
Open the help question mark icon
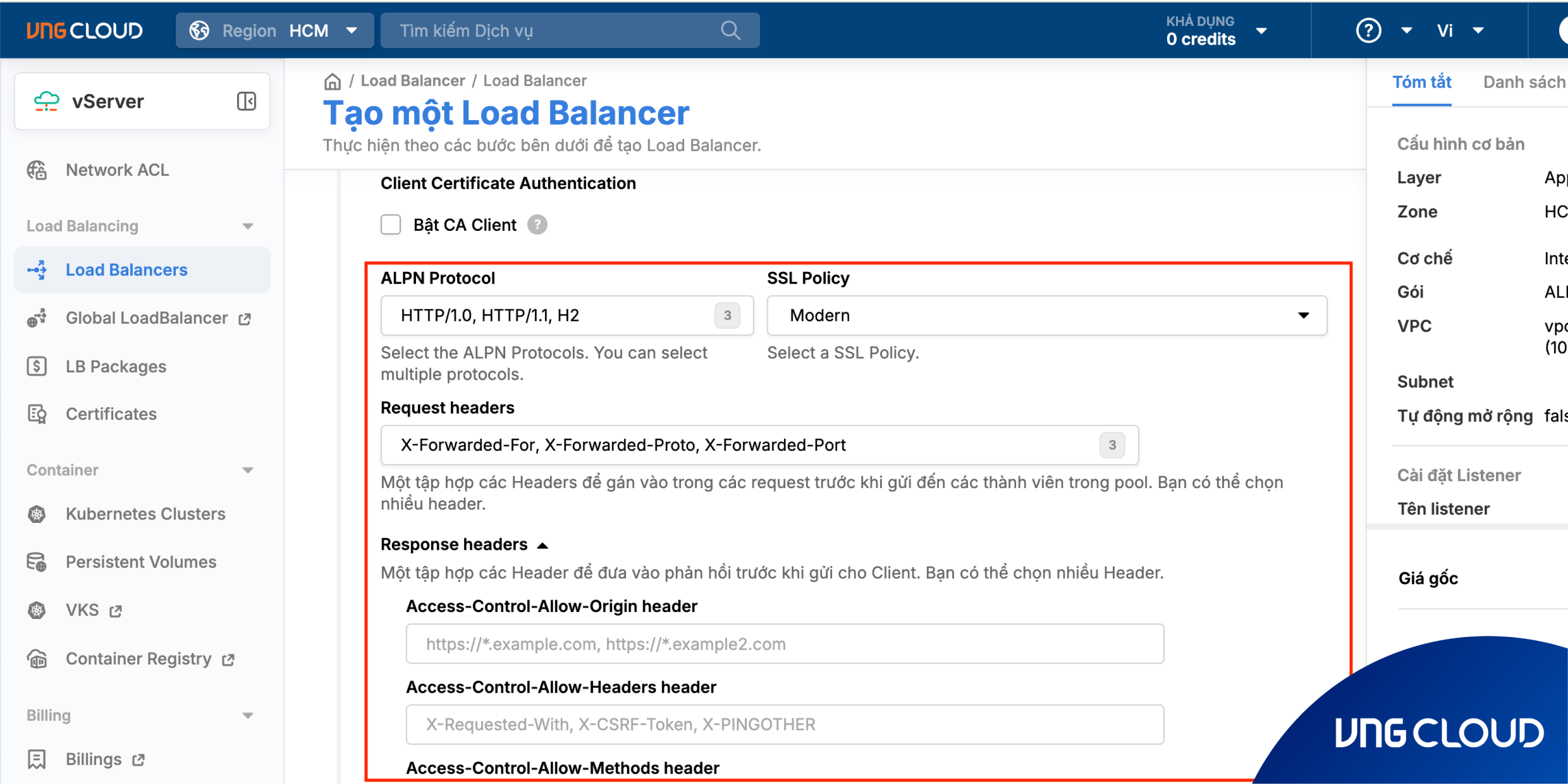pyautogui.click(x=1368, y=30)
